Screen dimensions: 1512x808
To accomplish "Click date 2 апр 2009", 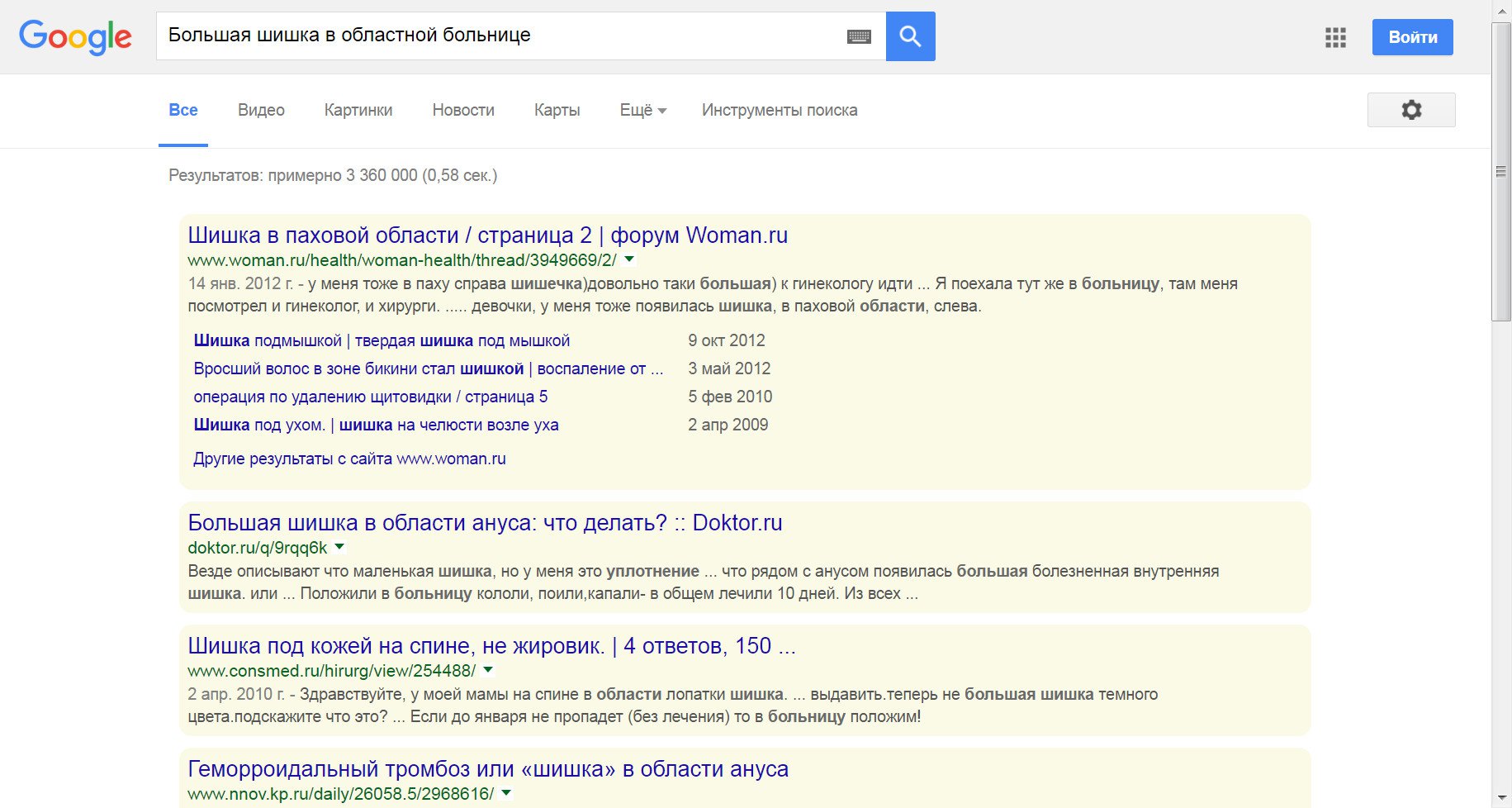I will click(x=728, y=425).
